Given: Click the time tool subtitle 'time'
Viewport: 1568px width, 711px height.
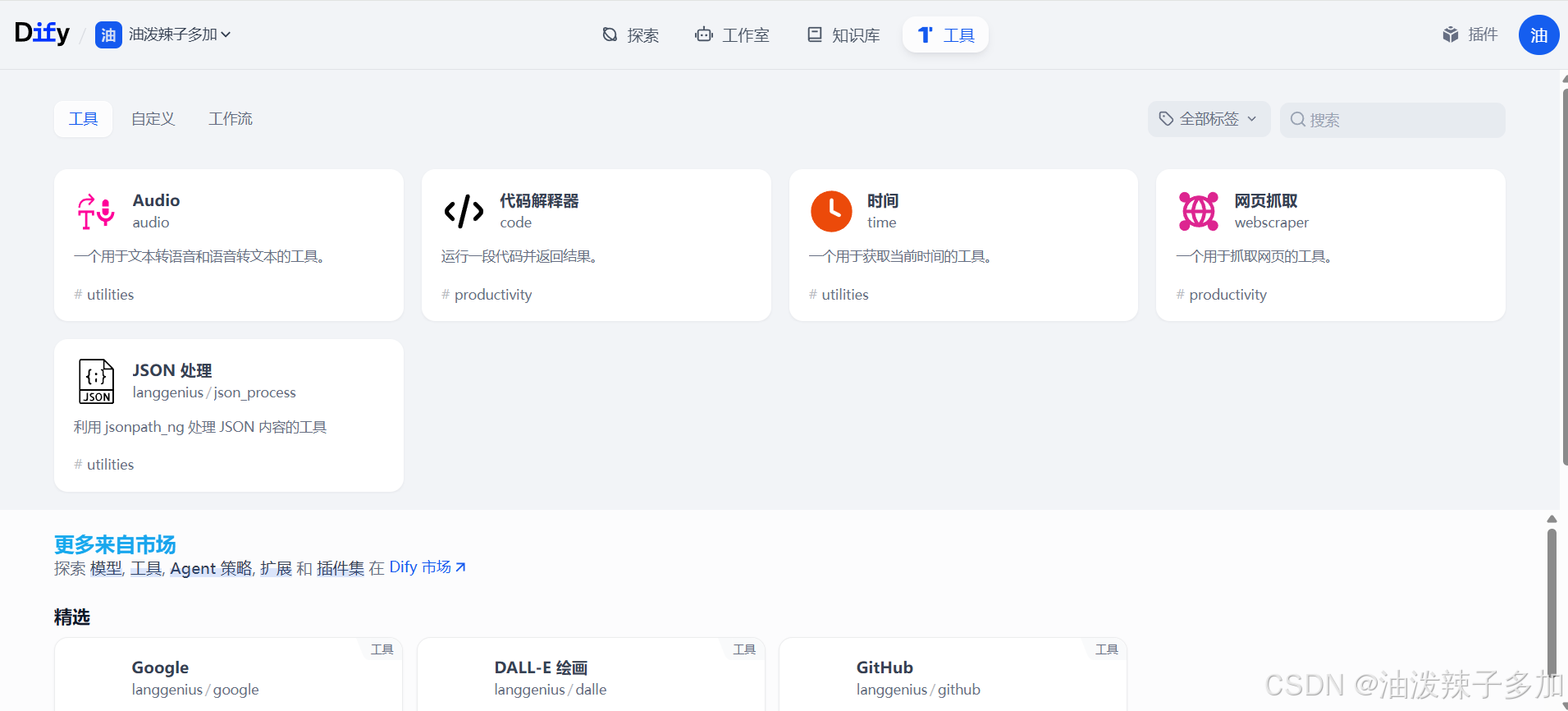Looking at the screenshot, I should pyautogui.click(x=882, y=222).
